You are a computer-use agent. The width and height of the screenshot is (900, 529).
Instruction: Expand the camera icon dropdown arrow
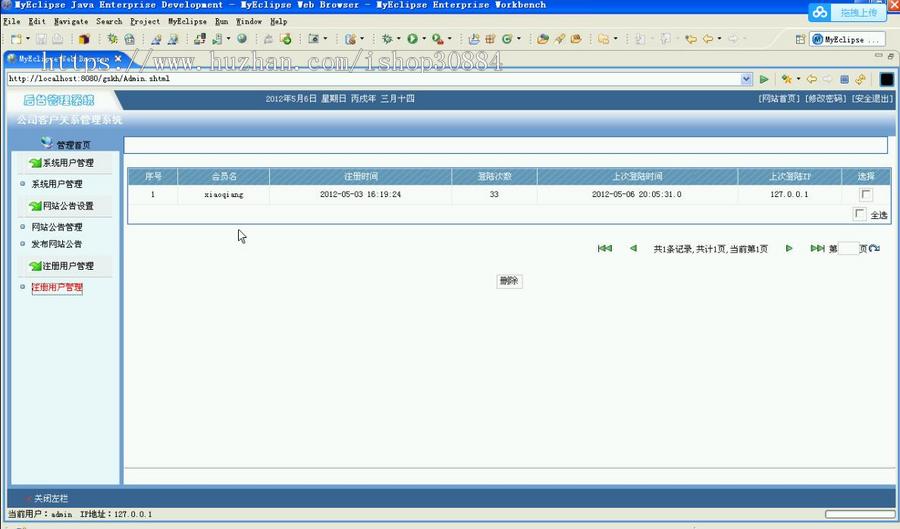click(325, 39)
